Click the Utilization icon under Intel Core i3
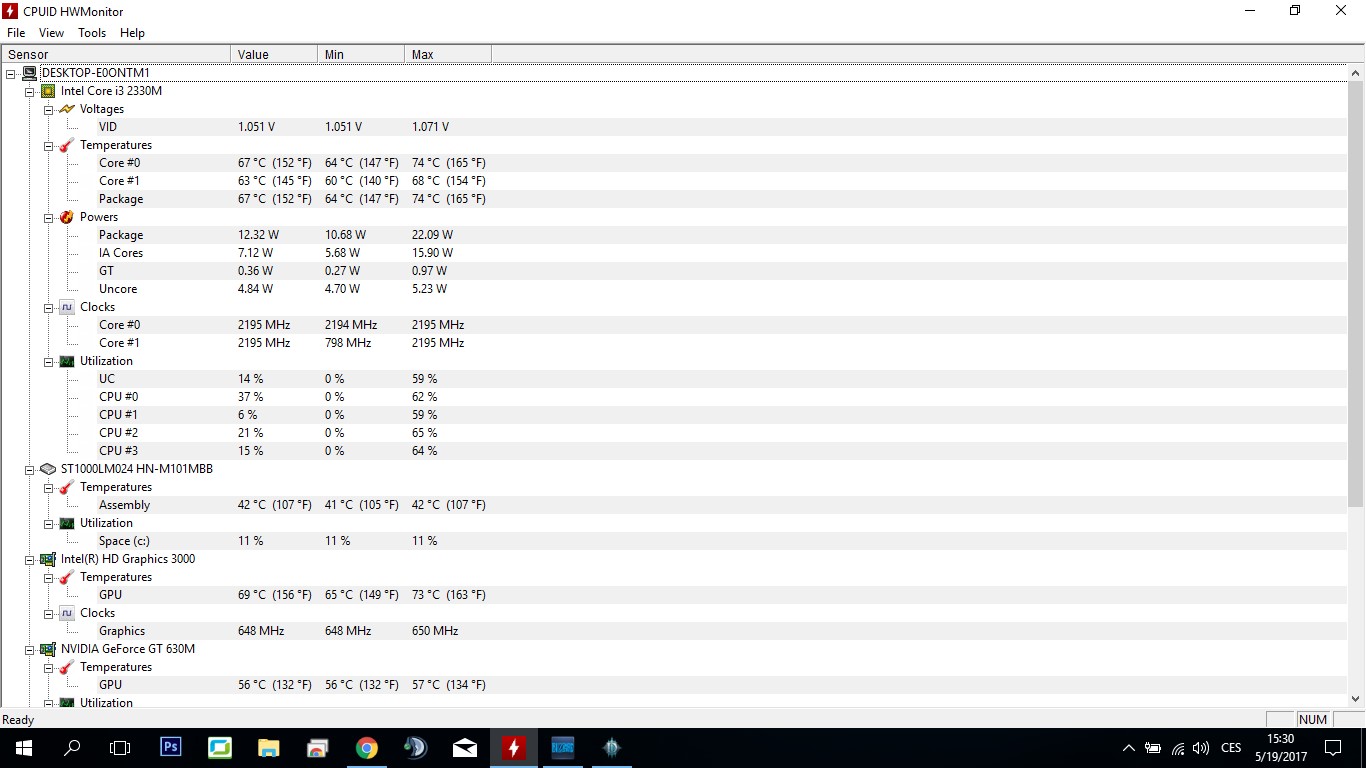This screenshot has height=768, width=1366. coord(67,361)
